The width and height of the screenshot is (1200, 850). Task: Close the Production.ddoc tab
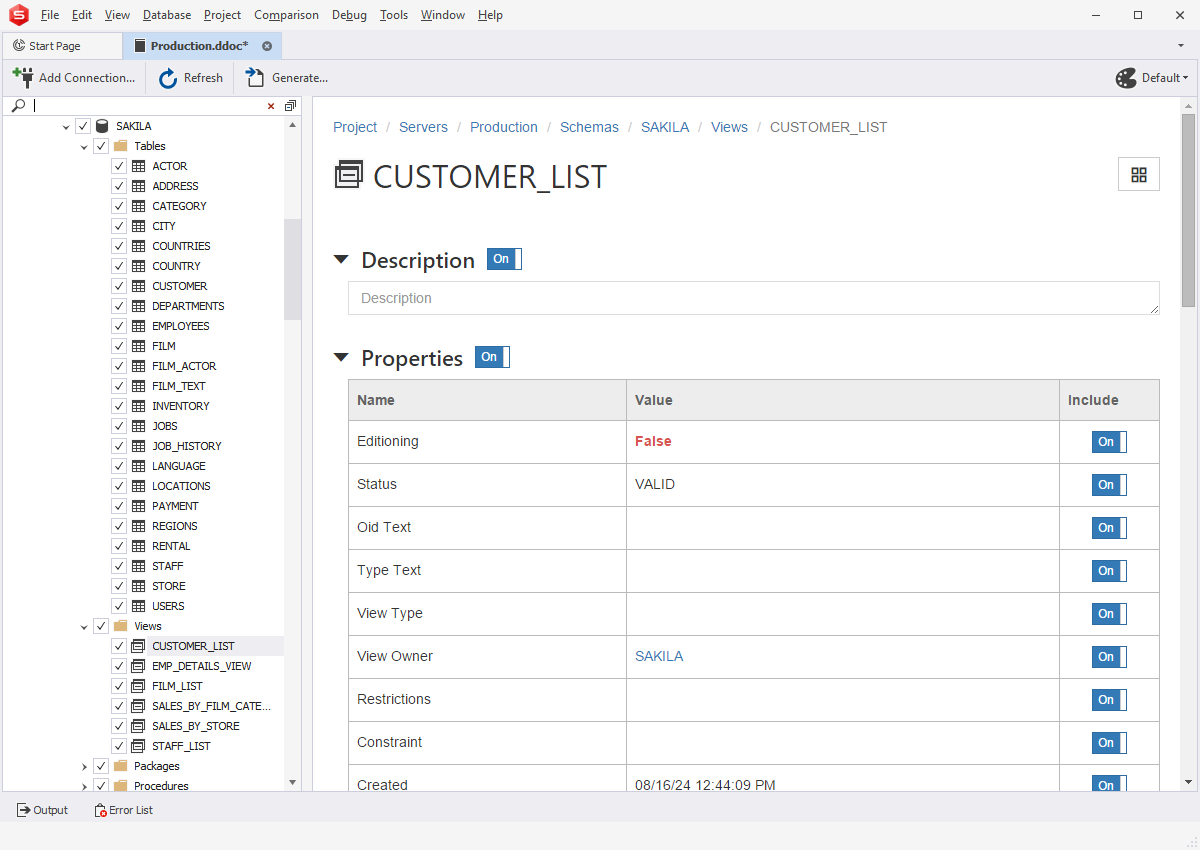point(267,46)
